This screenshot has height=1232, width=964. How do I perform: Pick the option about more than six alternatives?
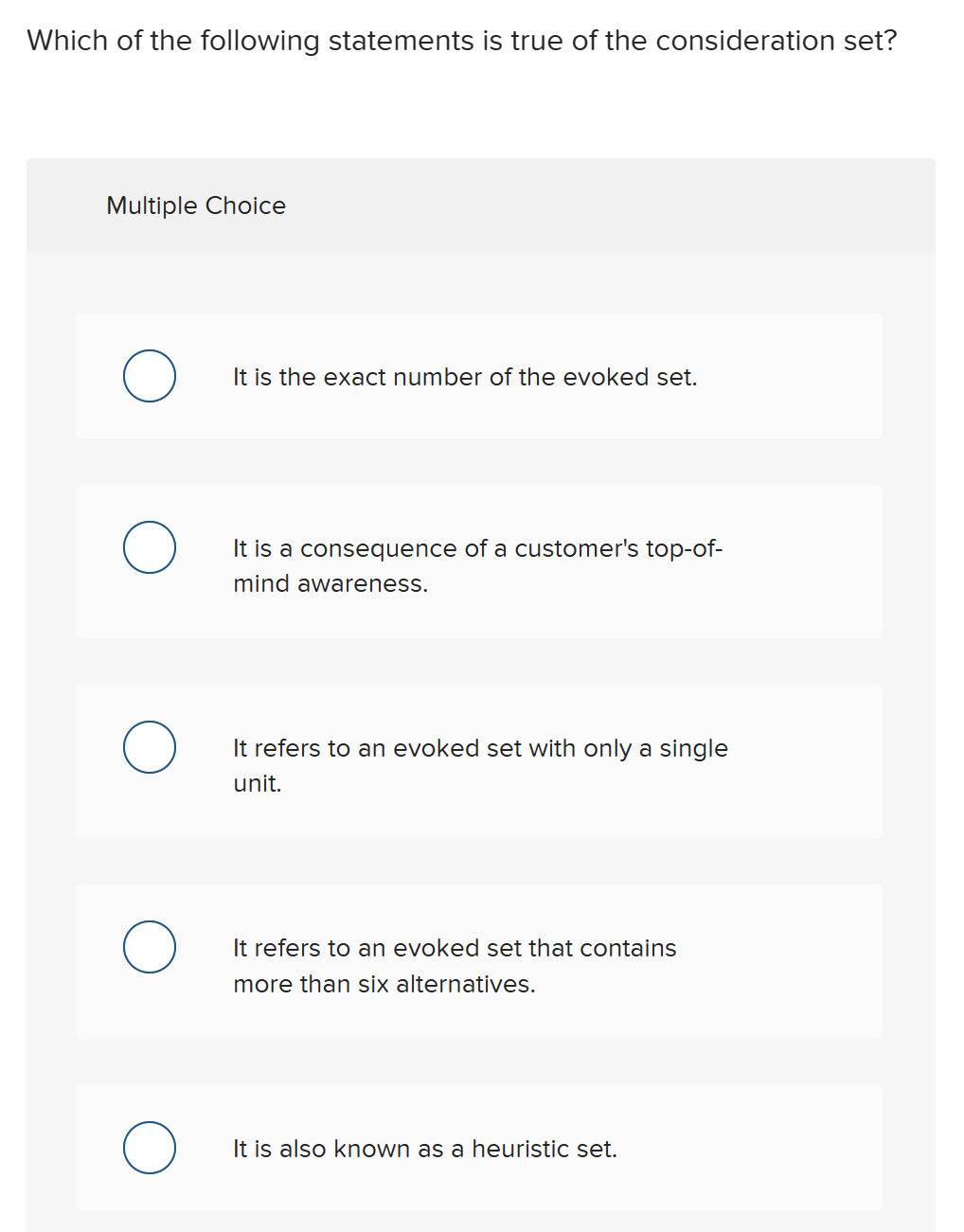point(149,946)
